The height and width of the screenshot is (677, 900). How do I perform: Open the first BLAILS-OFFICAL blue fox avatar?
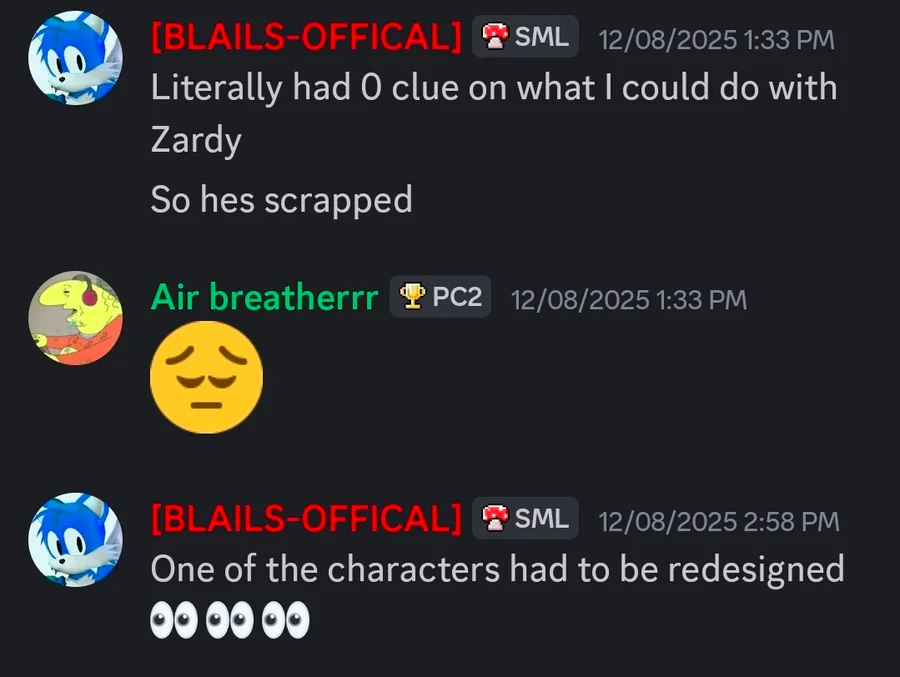pos(75,58)
